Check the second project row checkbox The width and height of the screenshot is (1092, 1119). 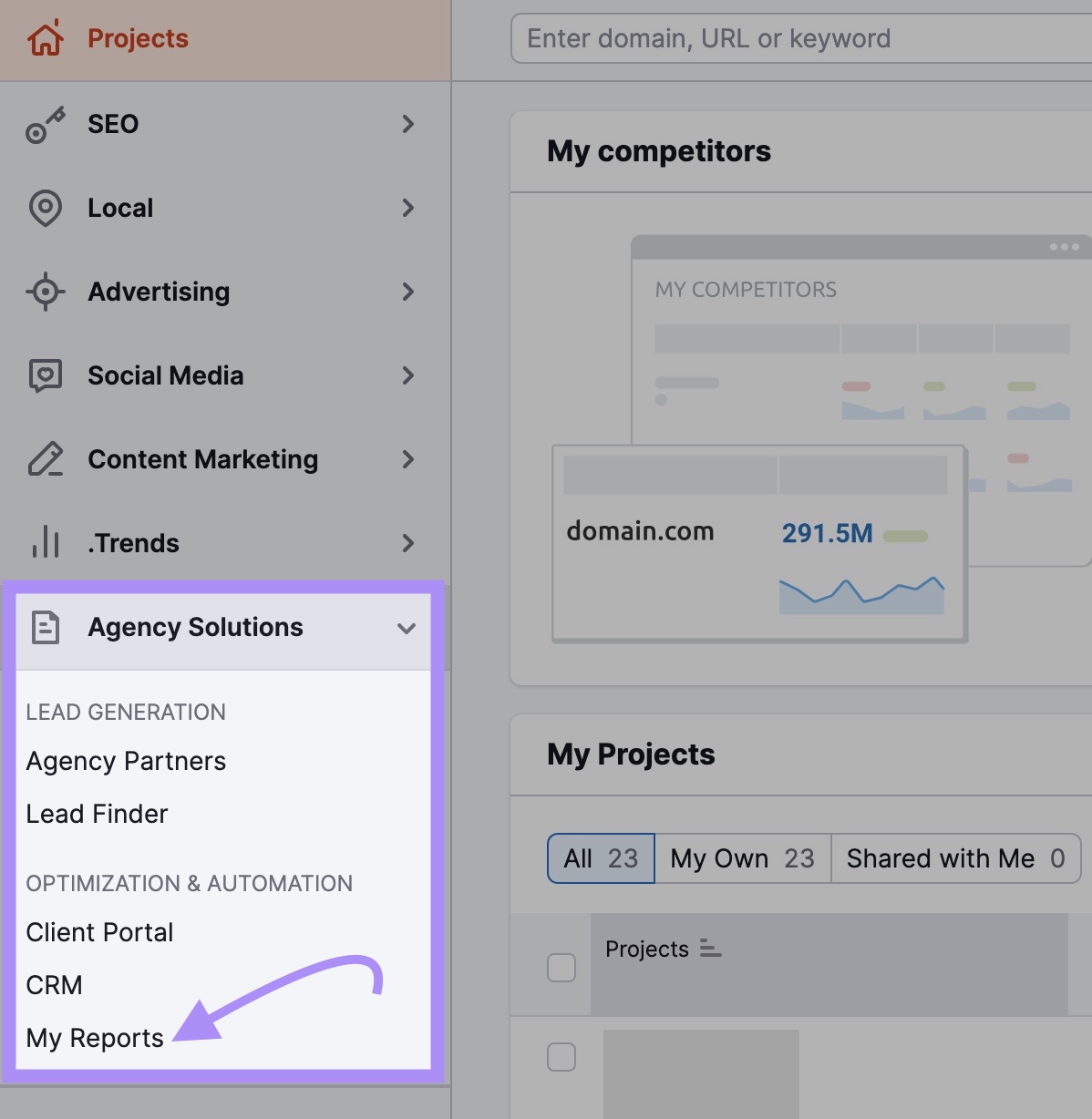(561, 1057)
